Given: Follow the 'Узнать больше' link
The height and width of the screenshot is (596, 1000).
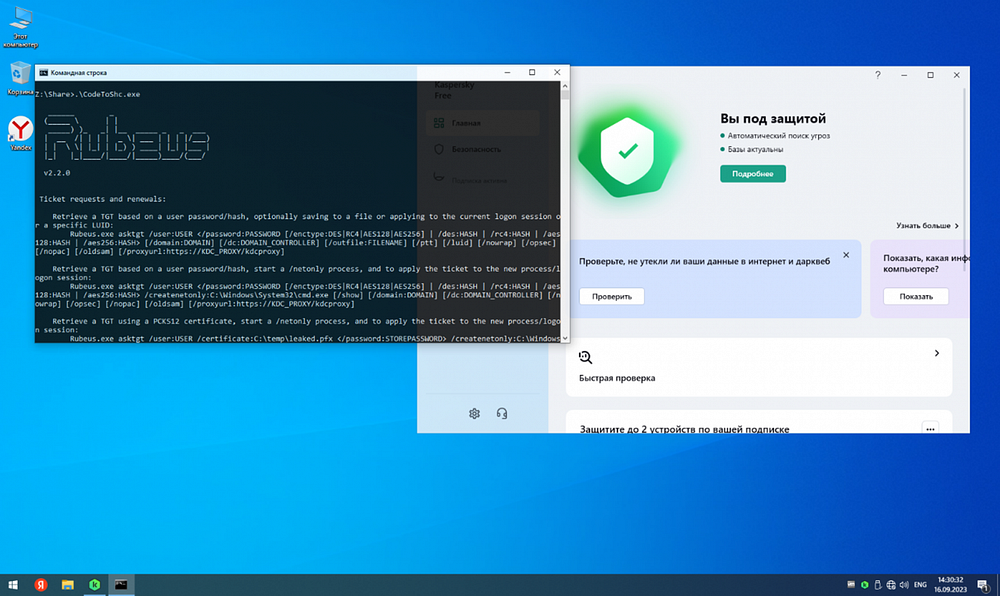Looking at the screenshot, I should [x=927, y=226].
